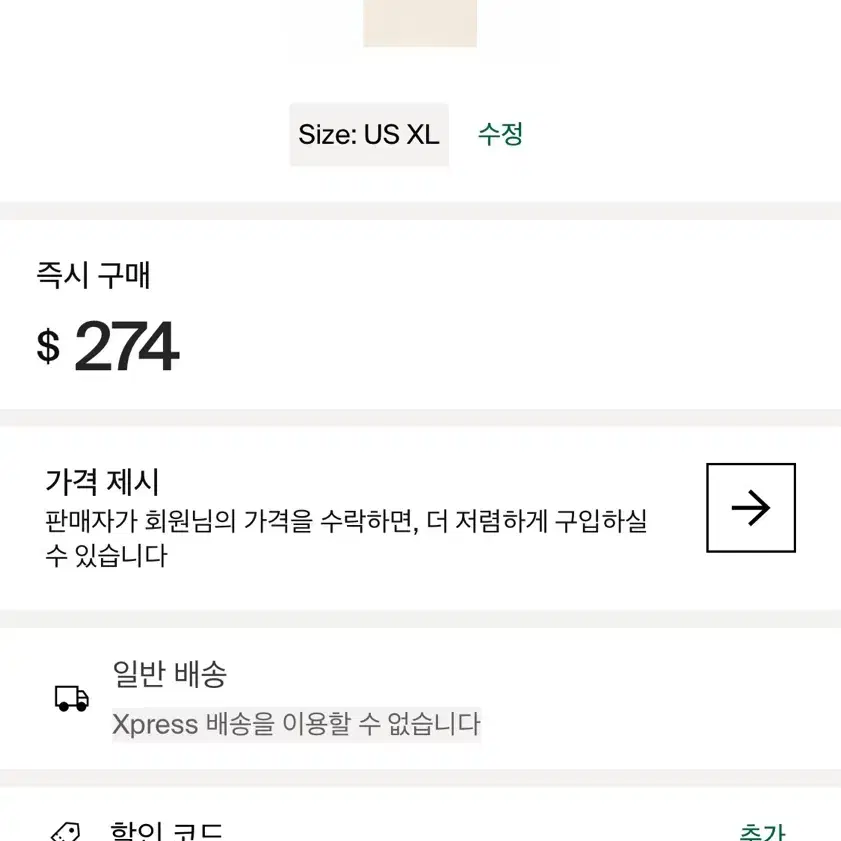The width and height of the screenshot is (841, 841).
Task: Click the 수 있습니다 second description line
Action: click(x=106, y=556)
